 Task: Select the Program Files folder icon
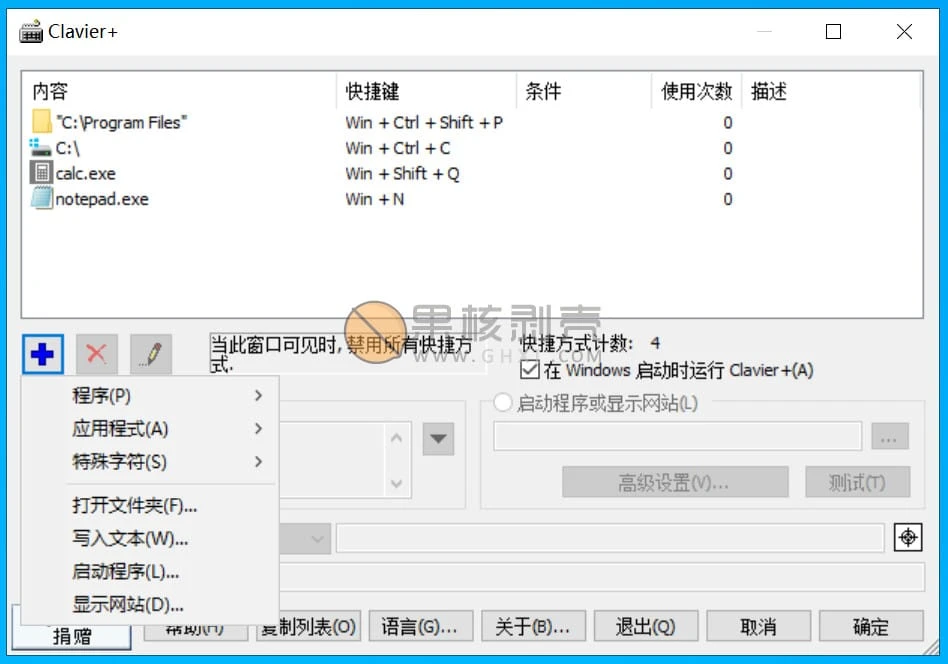(x=42, y=122)
